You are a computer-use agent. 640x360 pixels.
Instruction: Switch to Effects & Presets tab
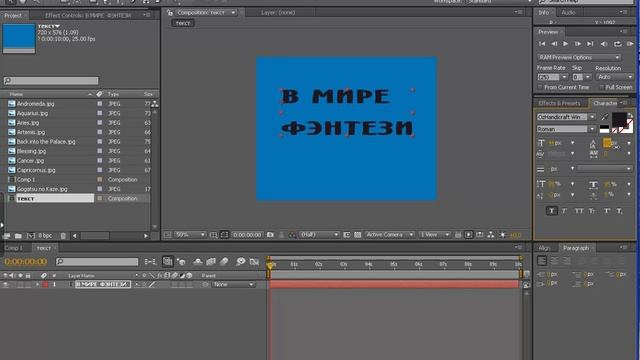click(x=559, y=103)
